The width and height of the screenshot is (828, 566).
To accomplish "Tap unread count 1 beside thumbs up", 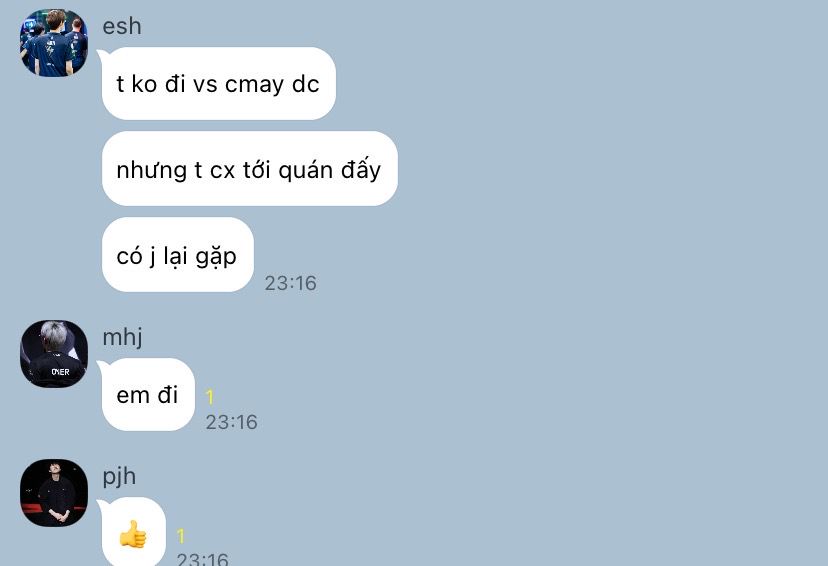I will pos(181,536).
